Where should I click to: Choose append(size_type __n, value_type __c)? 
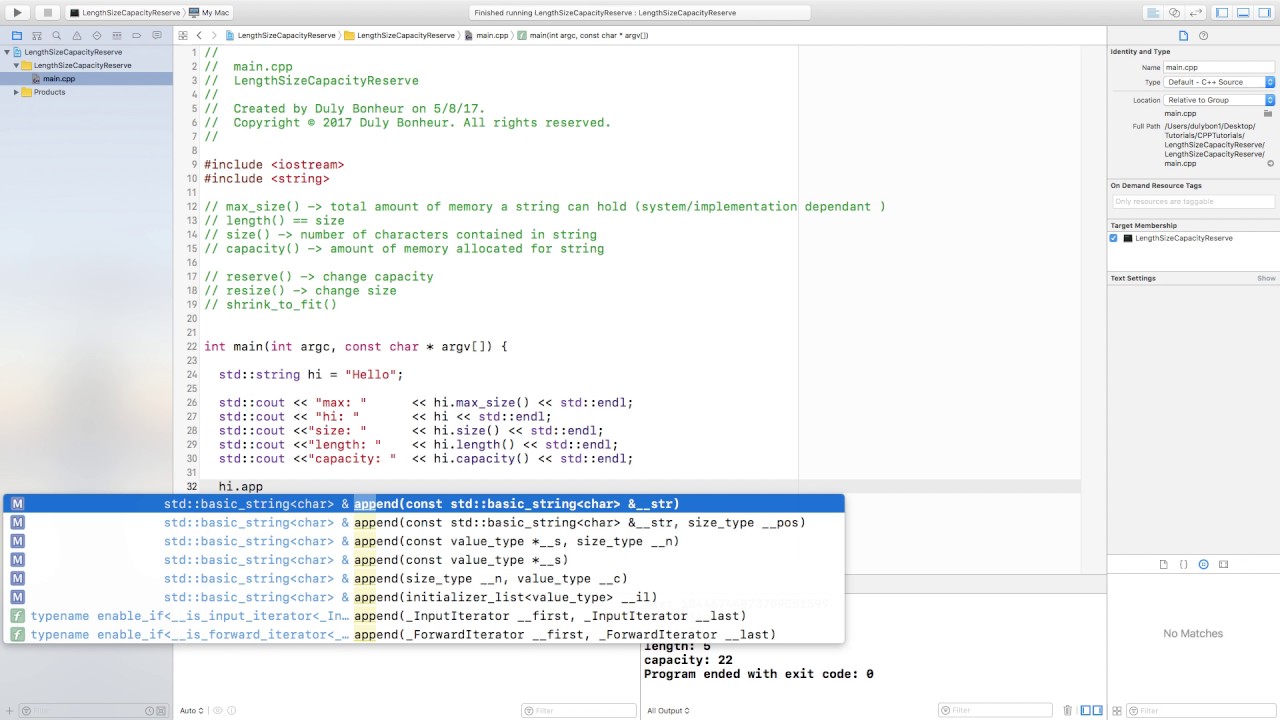tap(424, 579)
